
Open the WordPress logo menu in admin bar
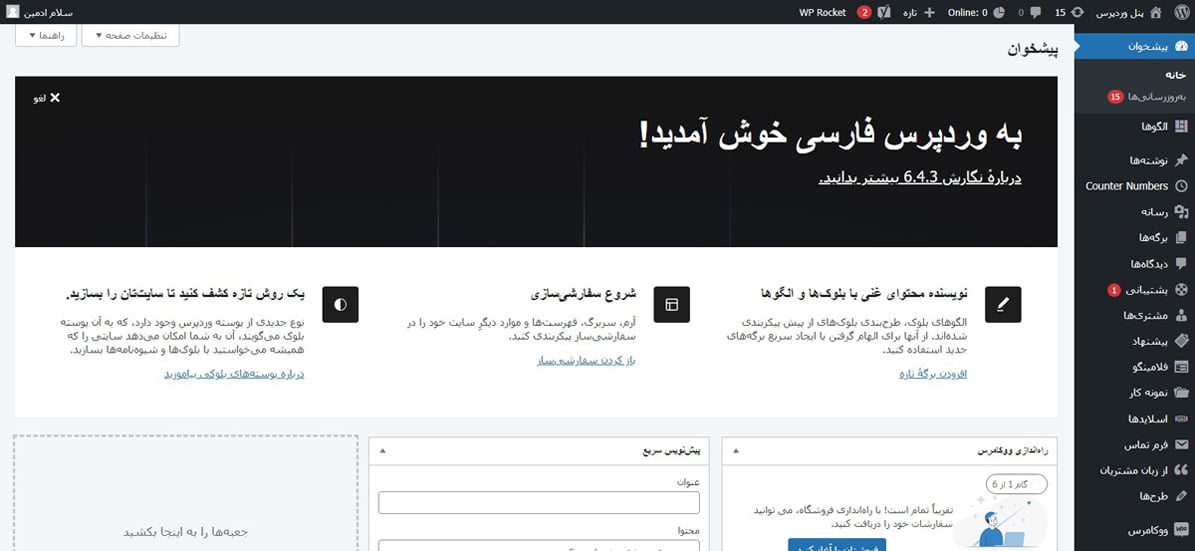[1181, 12]
